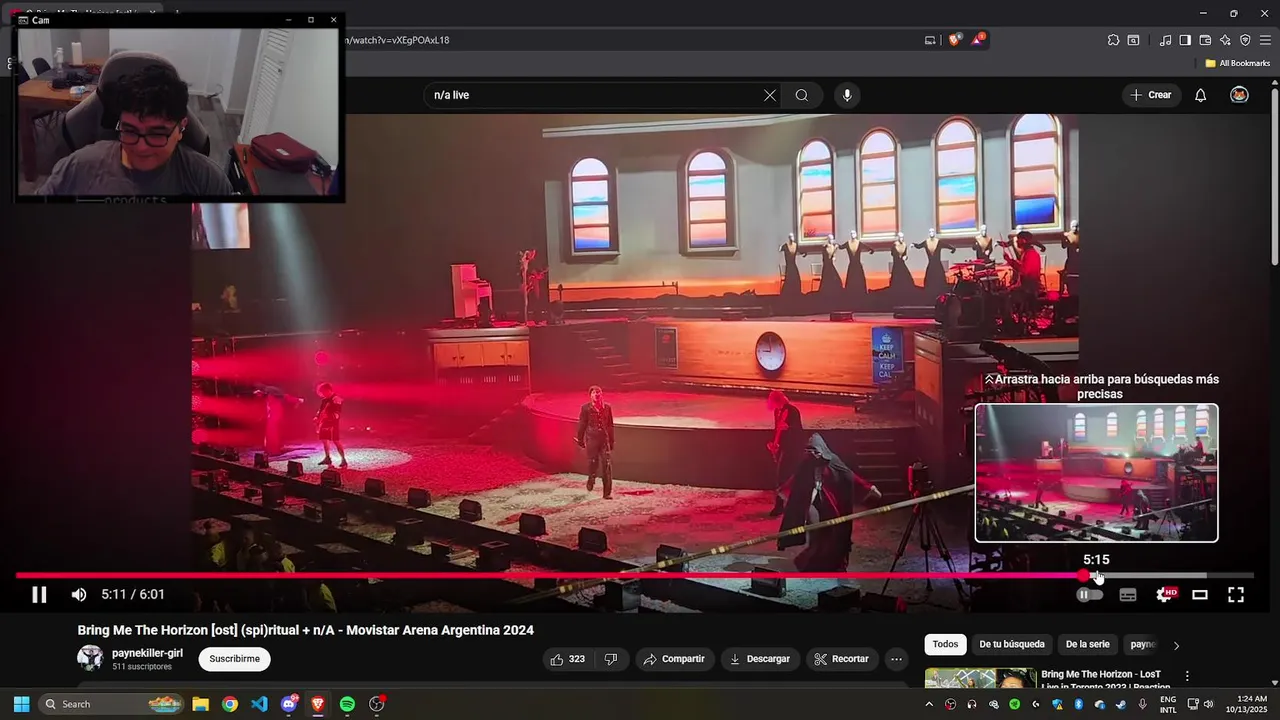Image resolution: width=1280 pixels, height=720 pixels.
Task: Open YouTube notifications bell
Action: [1201, 95]
